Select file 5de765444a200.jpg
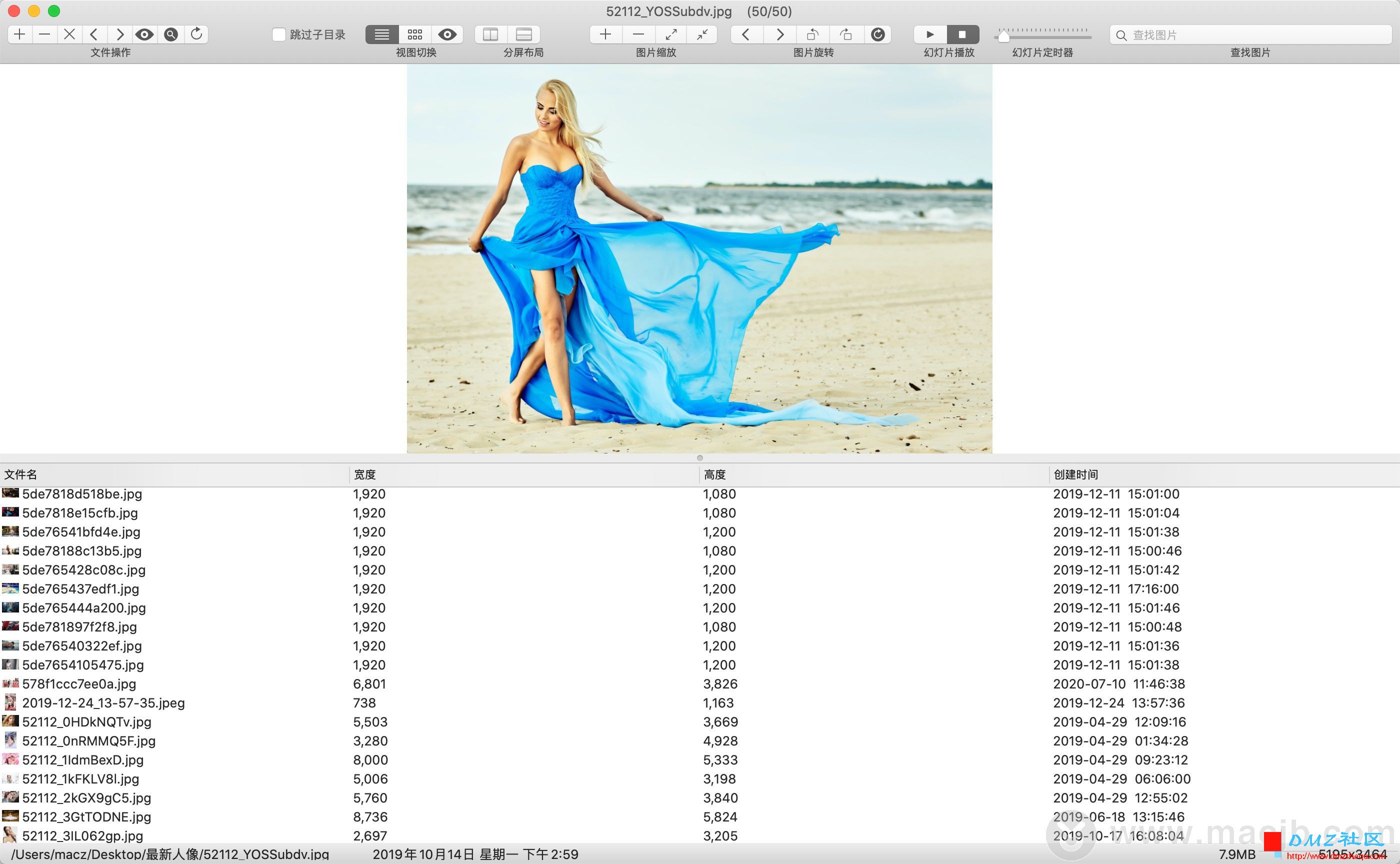Viewport: 1400px width, 864px height. tap(84, 607)
